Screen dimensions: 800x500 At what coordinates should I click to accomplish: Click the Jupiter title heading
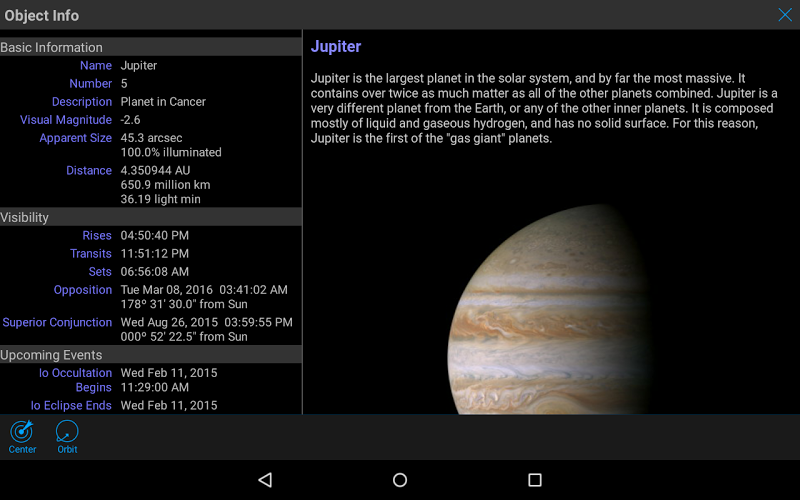point(336,46)
